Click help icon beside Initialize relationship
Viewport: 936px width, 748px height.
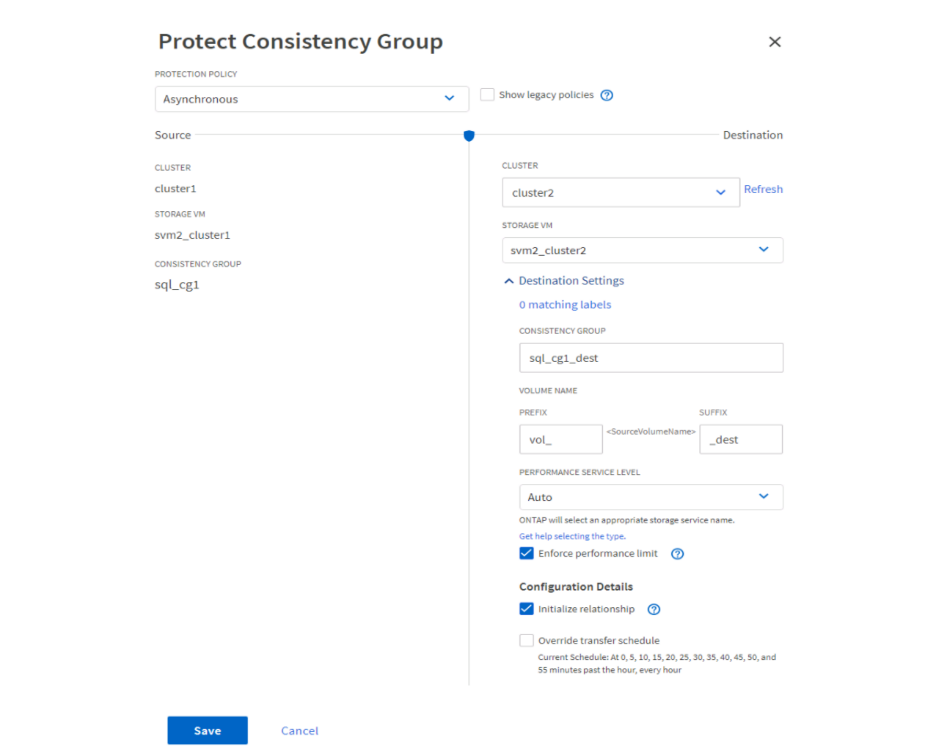(x=654, y=609)
